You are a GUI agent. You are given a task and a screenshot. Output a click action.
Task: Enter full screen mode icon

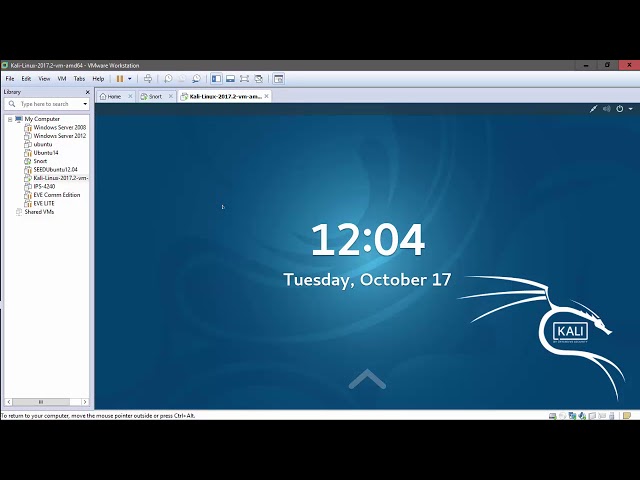[244, 79]
